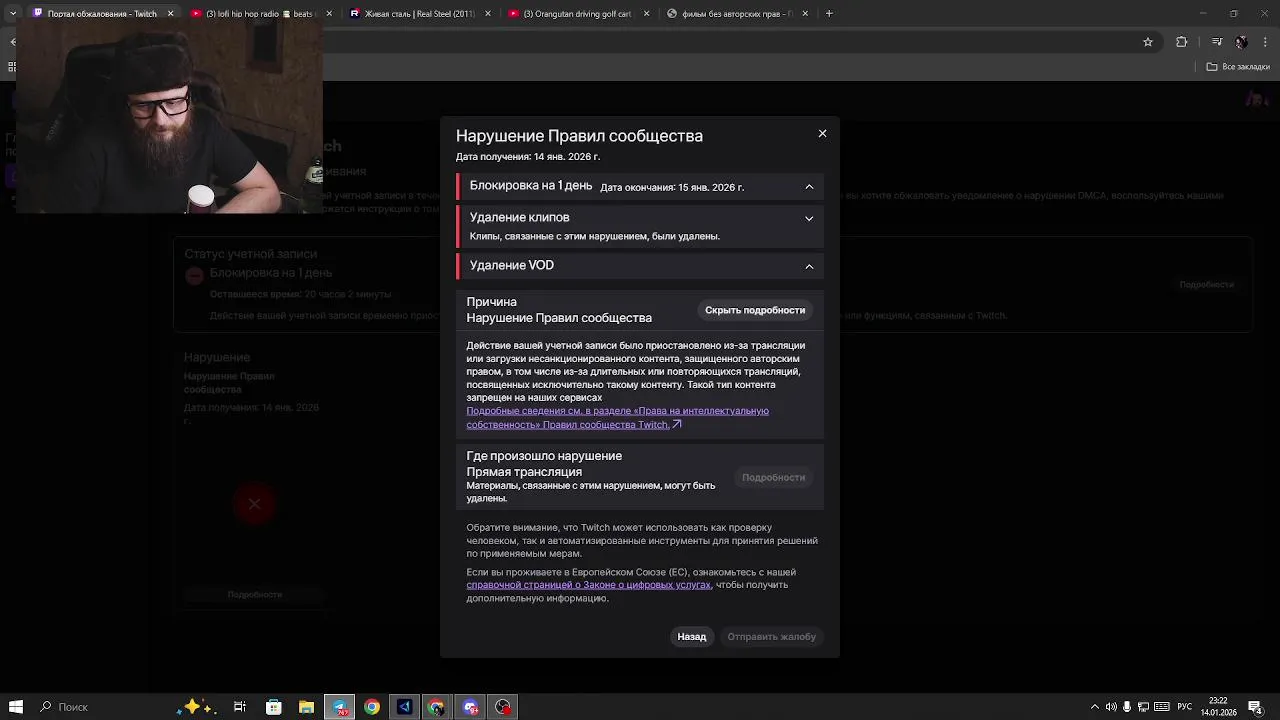The image size is (1280, 720).
Task: Open the Digital Services Act help page link
Action: 588,585
